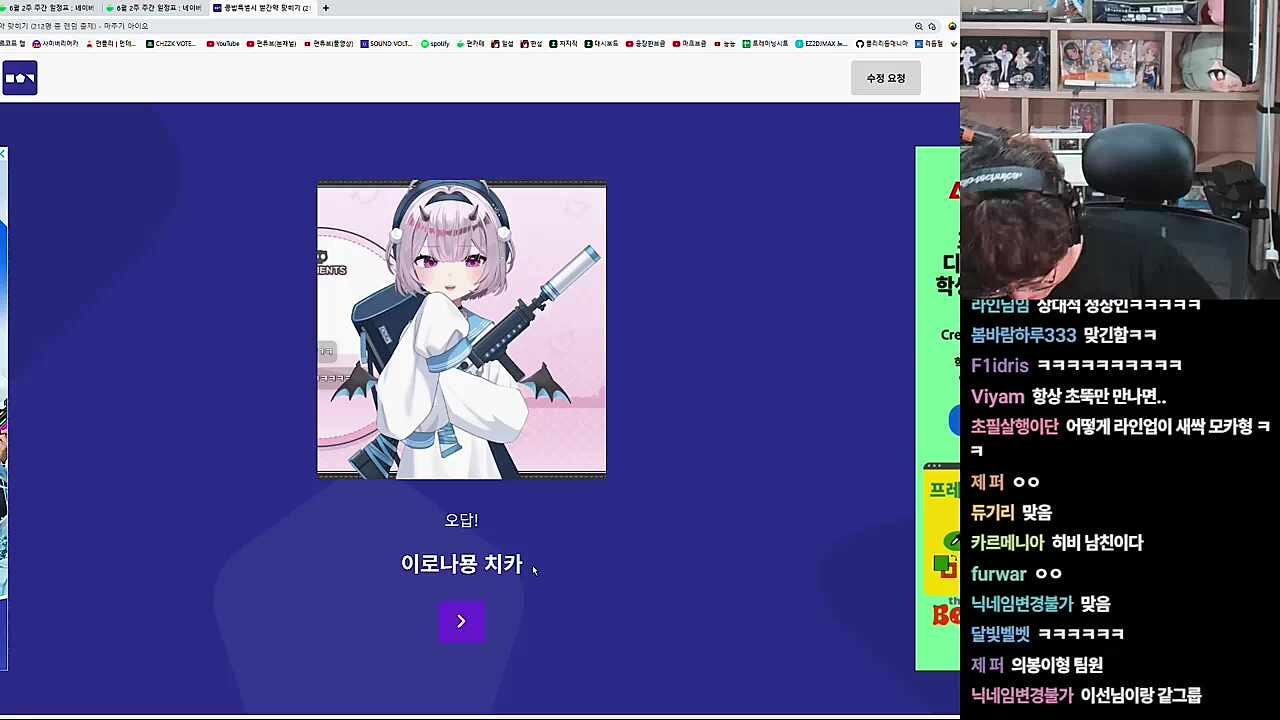Click chat username furwar
Viewport: 1280px width, 720px height.
(998, 574)
